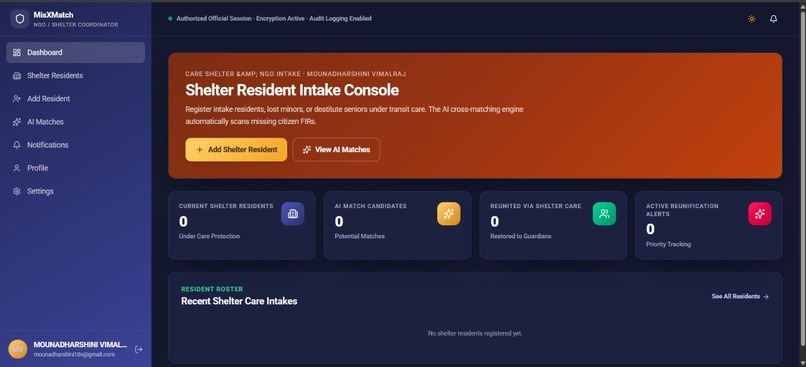Click the Notifications bell icon in sidebar

pos(16,145)
